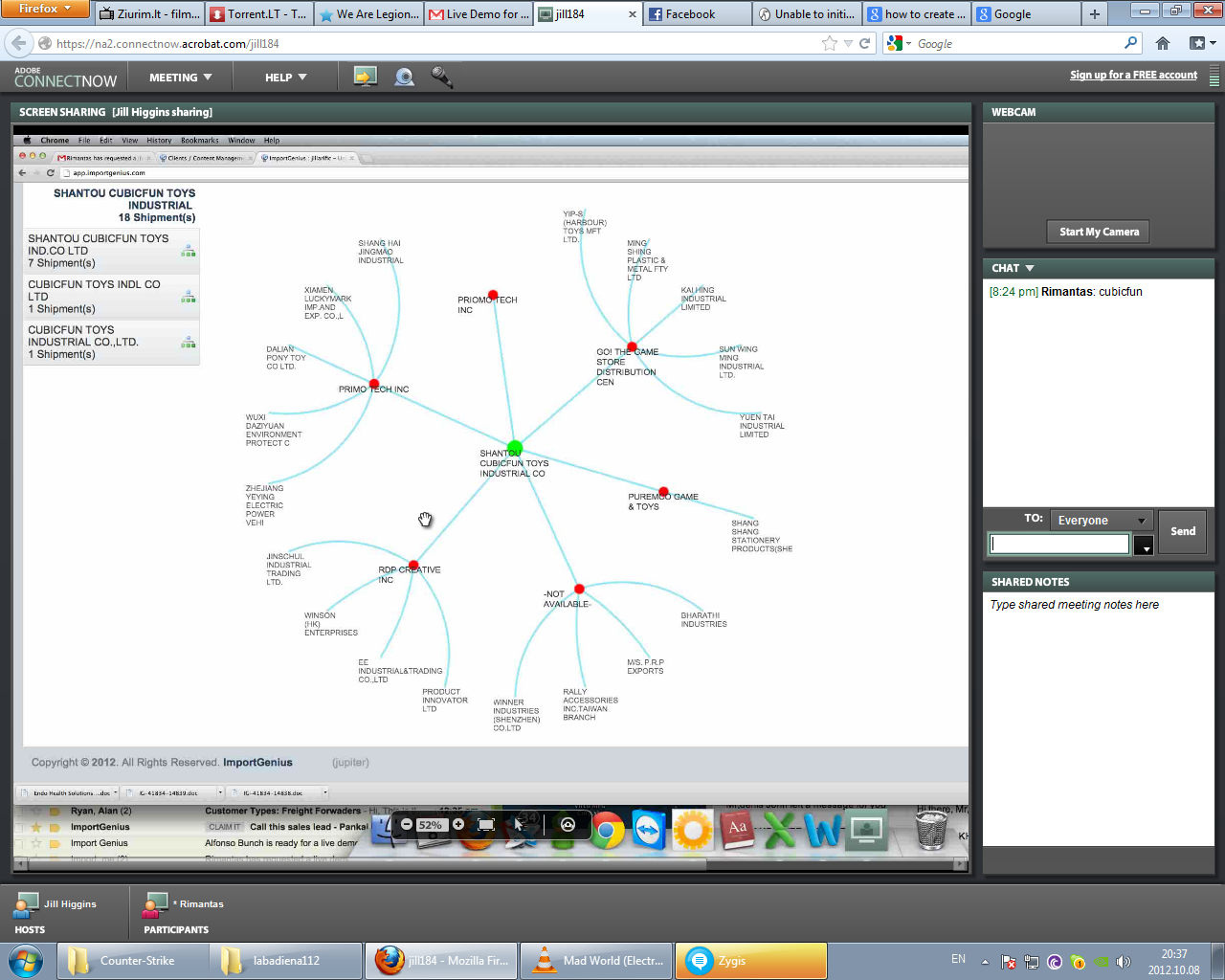Open the bookmarks menu button

tap(1202, 43)
